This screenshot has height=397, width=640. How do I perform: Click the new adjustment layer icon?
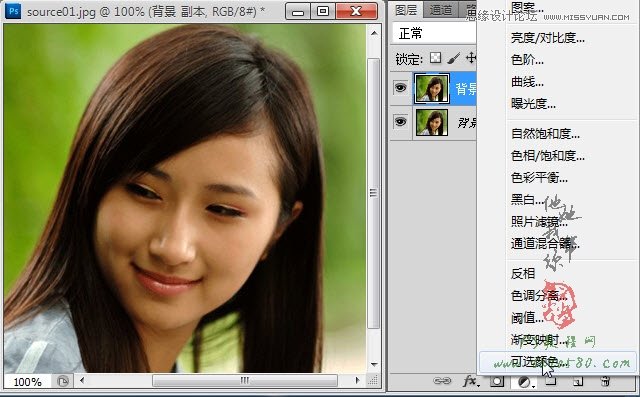coord(525,382)
